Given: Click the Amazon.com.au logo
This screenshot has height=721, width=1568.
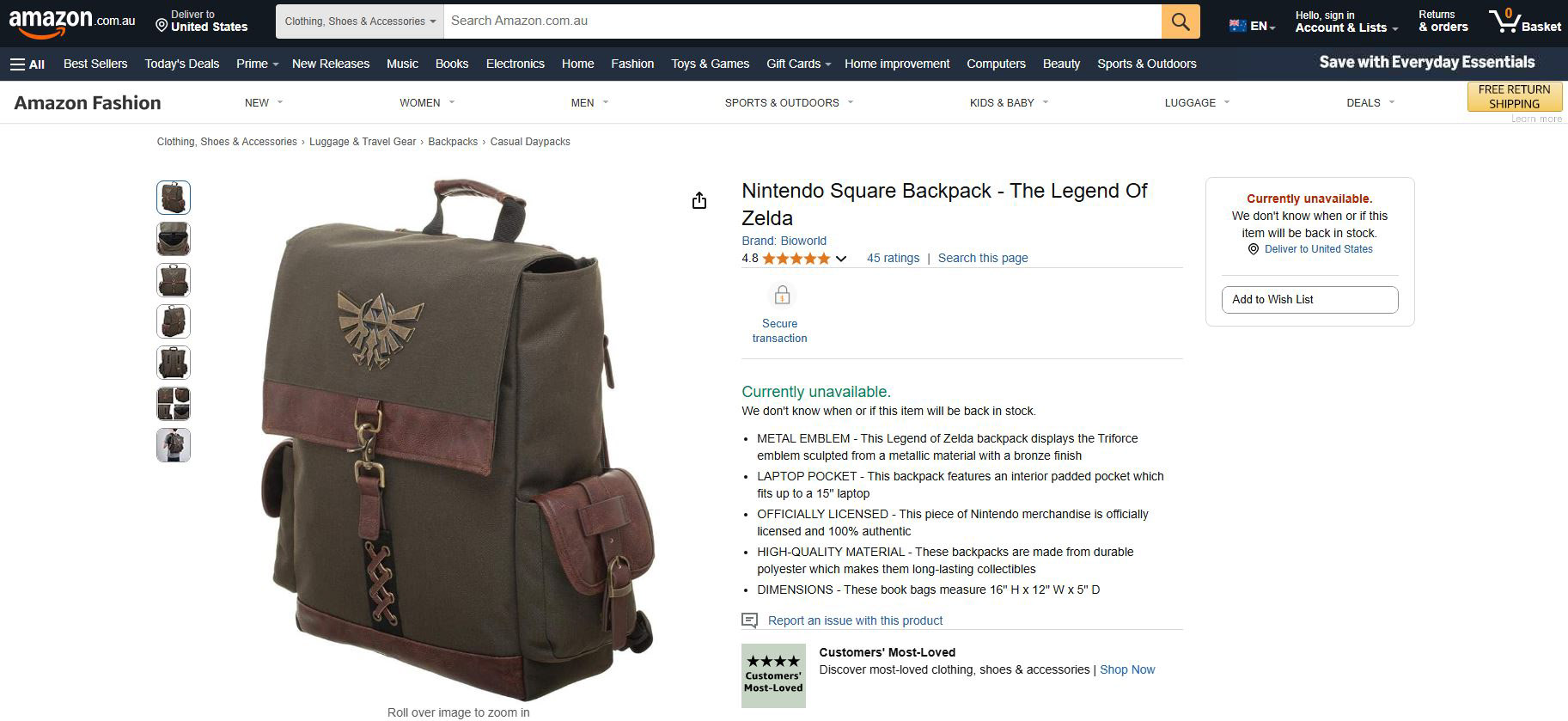Looking at the screenshot, I should click(x=72, y=22).
